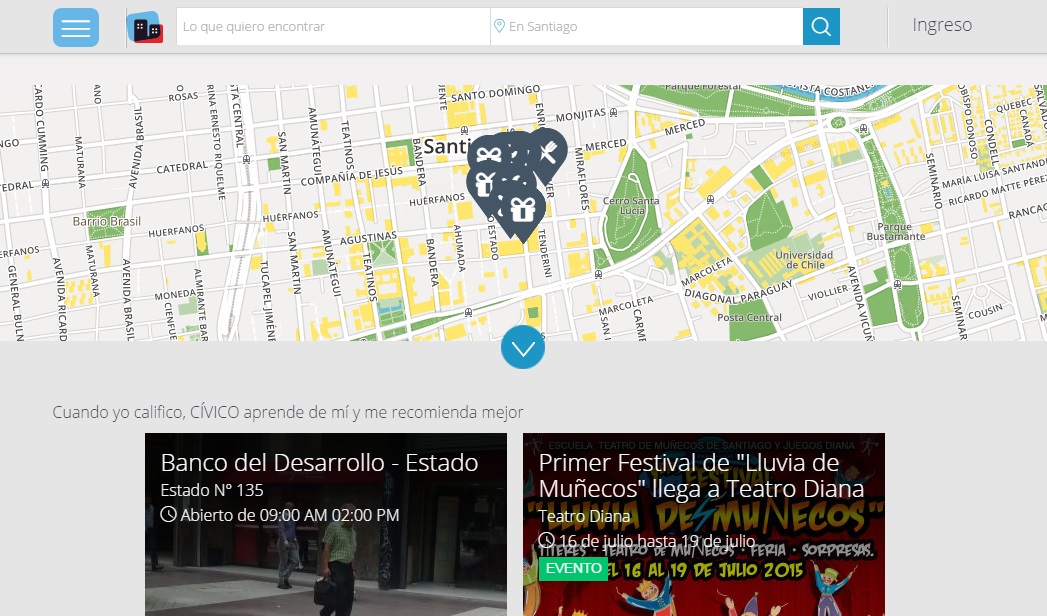
Task: Click the magnifier search button
Action: 821,27
